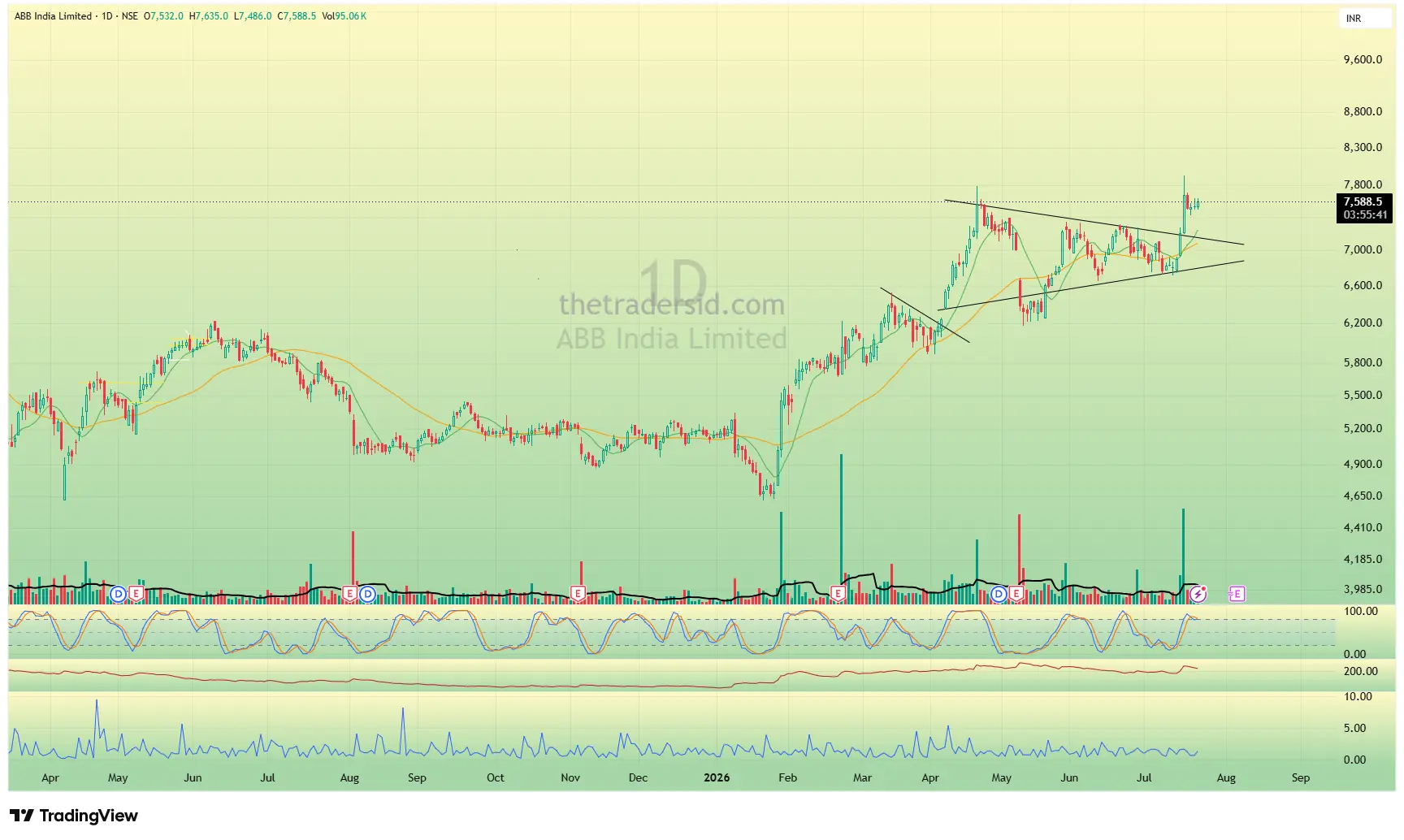Show the November earnings marker details
1404x840 pixels.
click(x=578, y=594)
